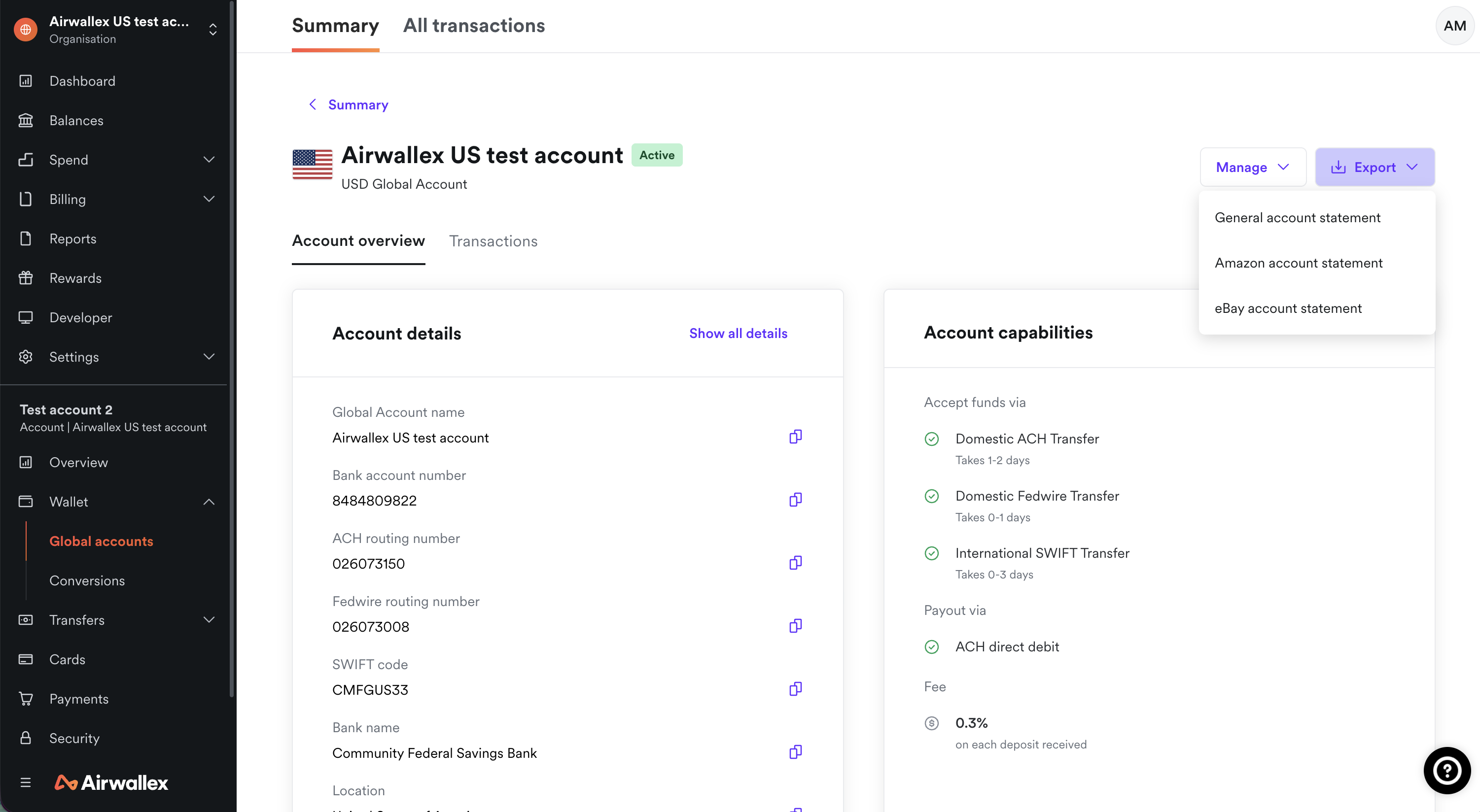Screen dimensions: 1480x812
Task: Open the Balances page
Action: point(76,121)
